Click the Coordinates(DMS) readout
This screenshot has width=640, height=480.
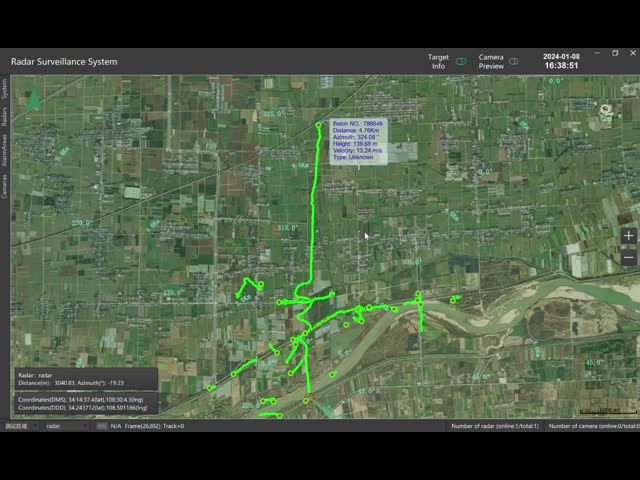point(80,400)
